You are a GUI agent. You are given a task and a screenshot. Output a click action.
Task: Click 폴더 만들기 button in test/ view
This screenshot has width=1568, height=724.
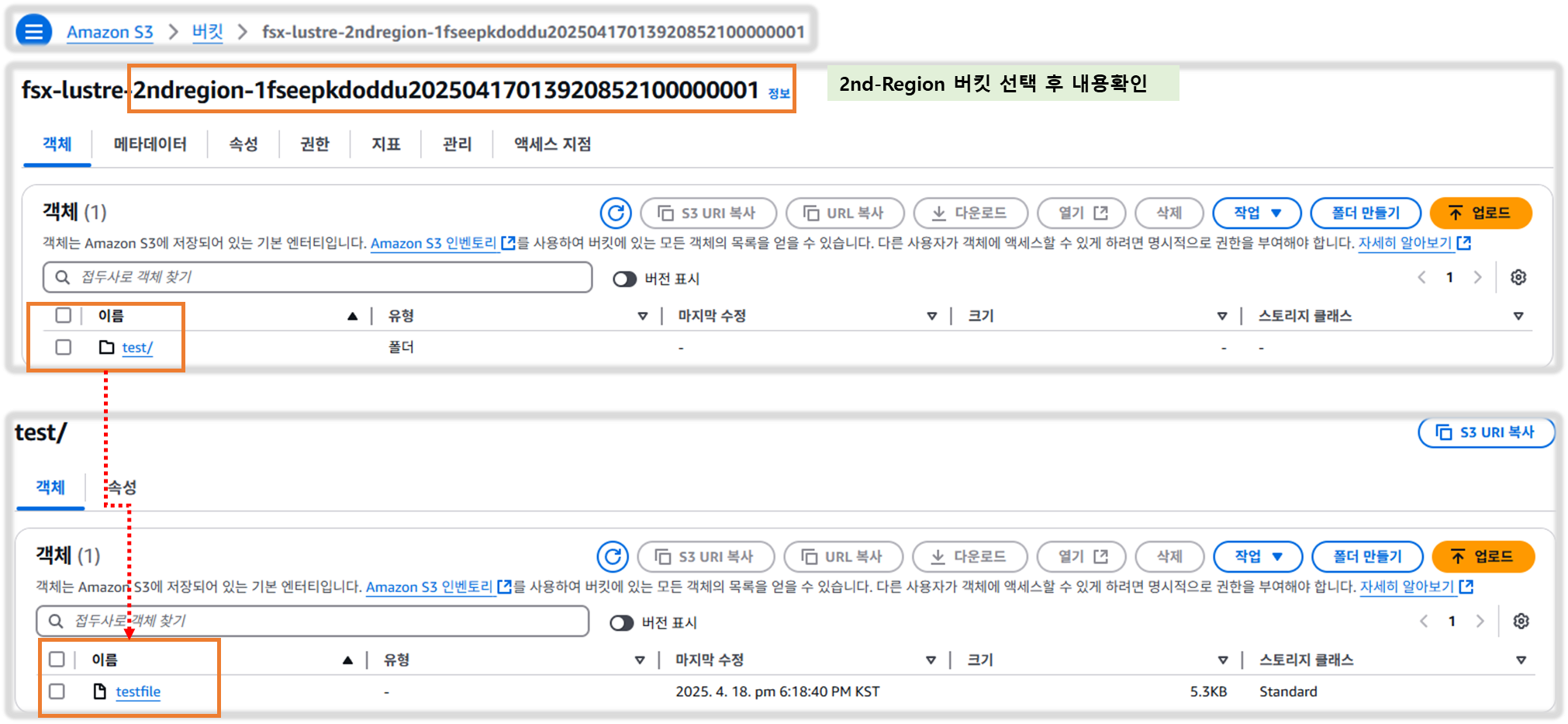[1367, 556]
